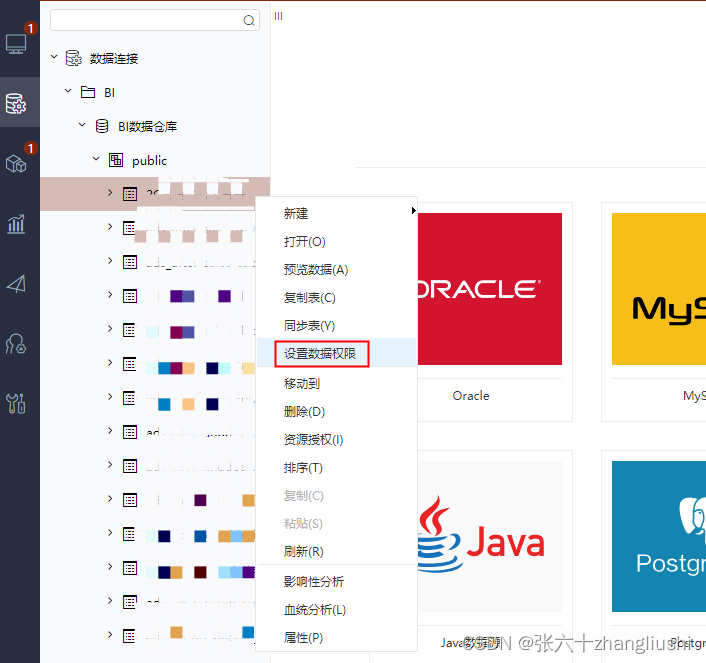706x663 pixels.
Task: Click the Oracle logo thumbnail
Action: click(x=490, y=289)
